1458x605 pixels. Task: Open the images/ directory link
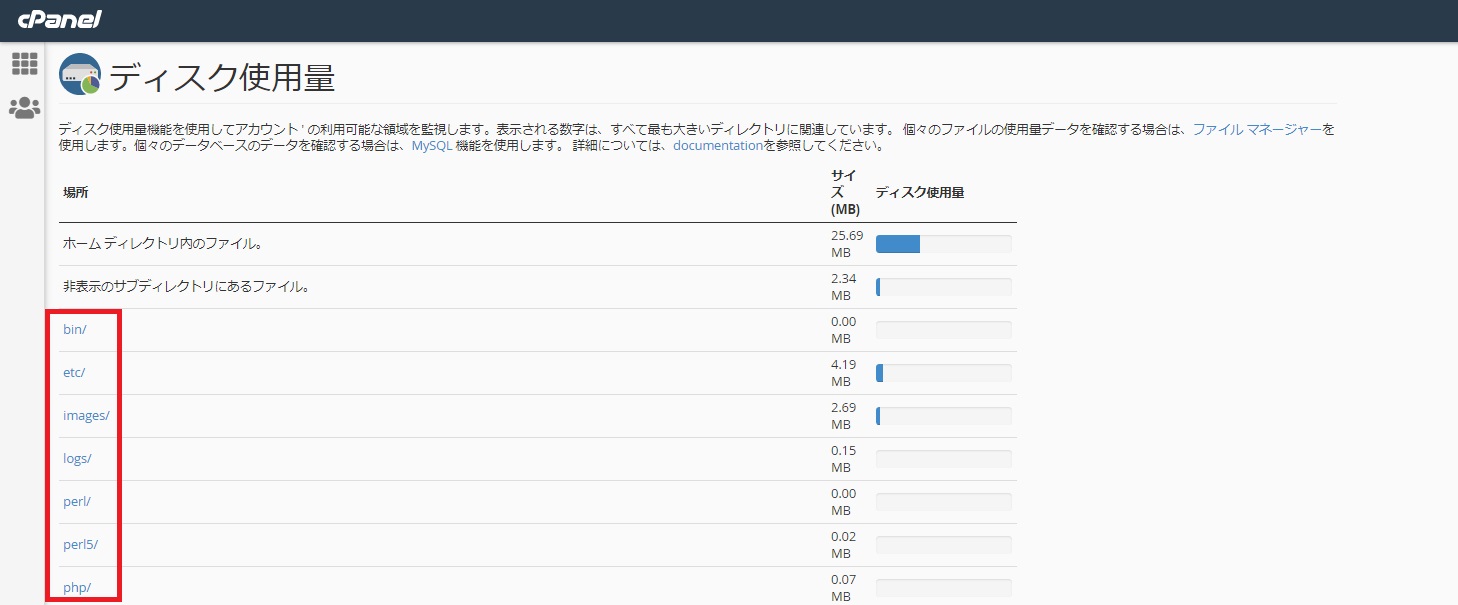[86, 415]
